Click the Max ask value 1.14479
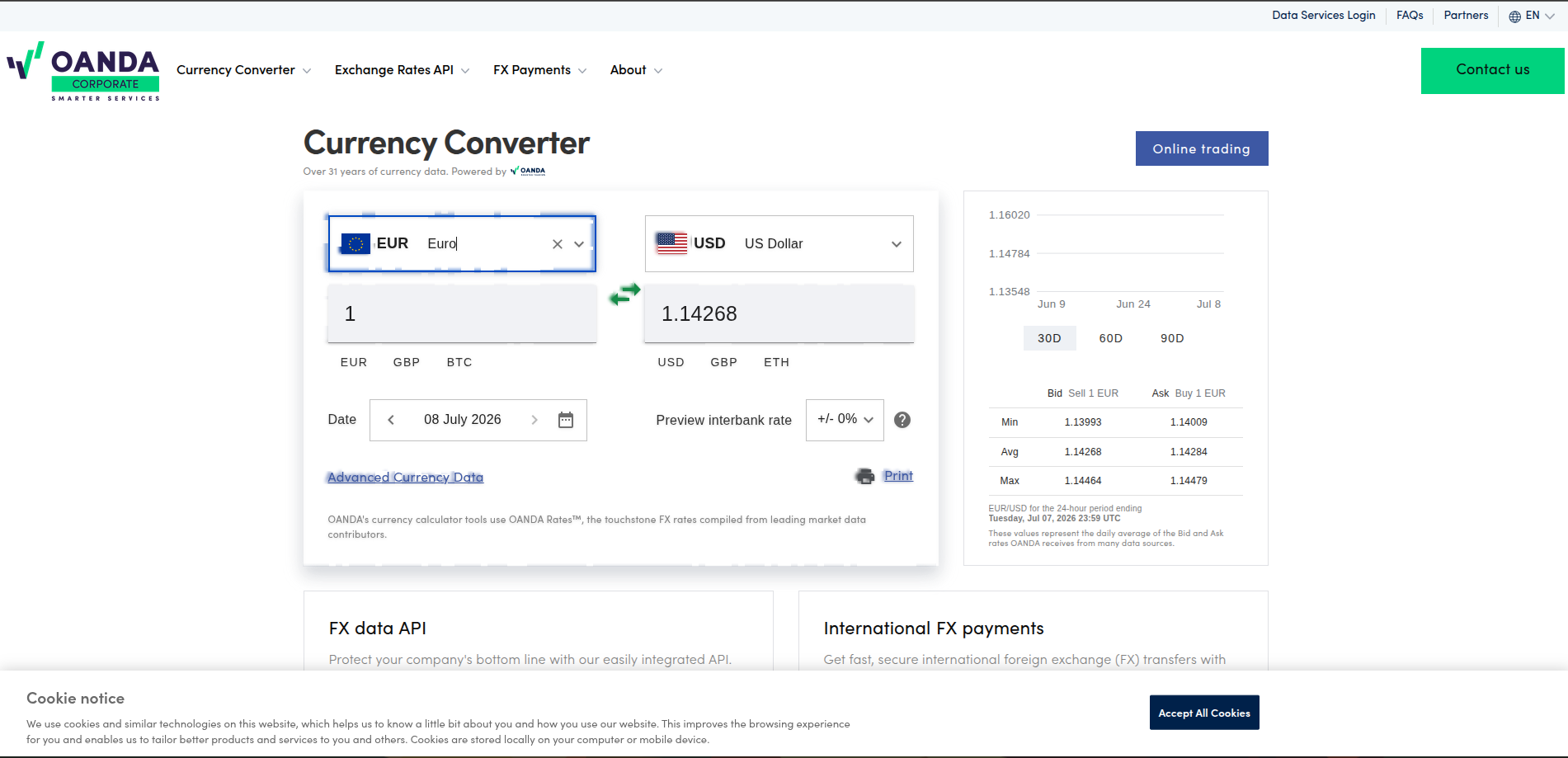 tap(1189, 481)
